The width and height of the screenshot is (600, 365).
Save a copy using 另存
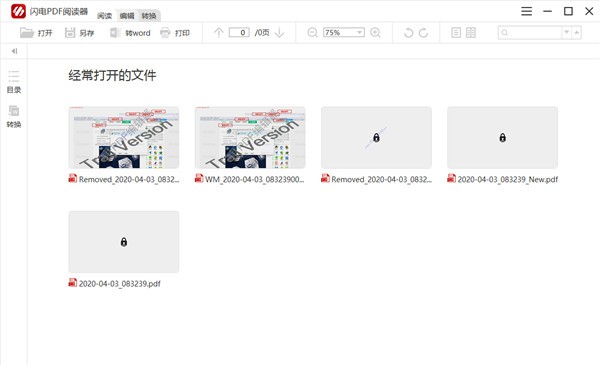[79, 33]
